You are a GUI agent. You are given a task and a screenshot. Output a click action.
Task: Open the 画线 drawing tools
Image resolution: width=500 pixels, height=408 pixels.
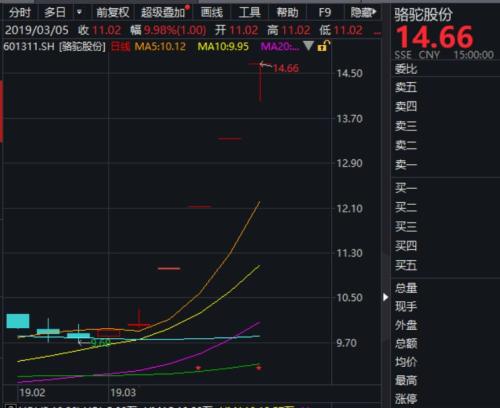(x=212, y=13)
